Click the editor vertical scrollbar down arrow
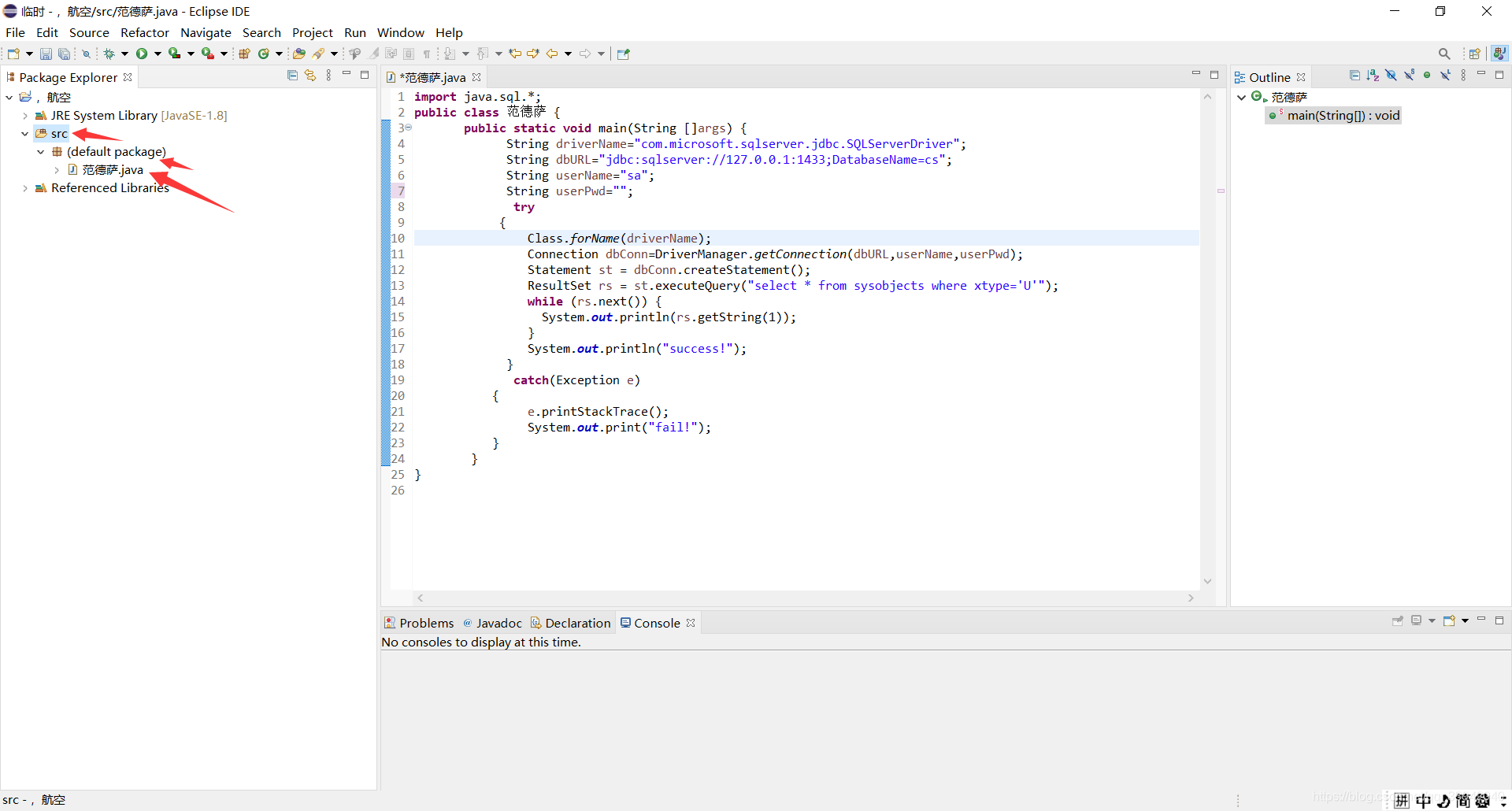 [1207, 581]
